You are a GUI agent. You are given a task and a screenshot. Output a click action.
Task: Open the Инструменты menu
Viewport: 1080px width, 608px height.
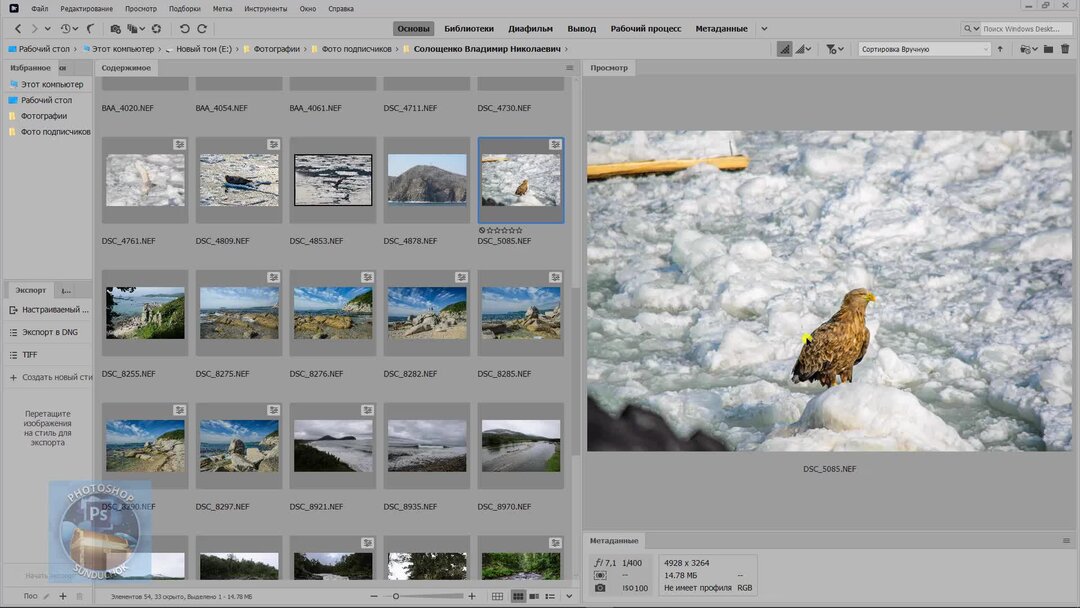coord(266,8)
